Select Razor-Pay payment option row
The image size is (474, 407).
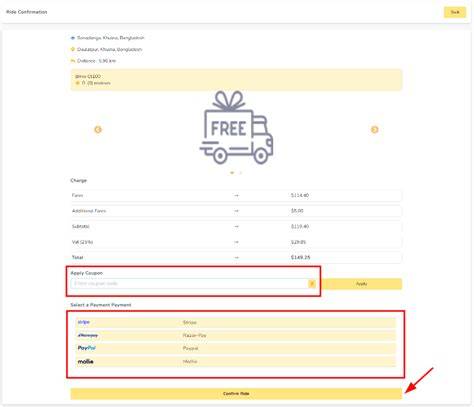coord(236,335)
